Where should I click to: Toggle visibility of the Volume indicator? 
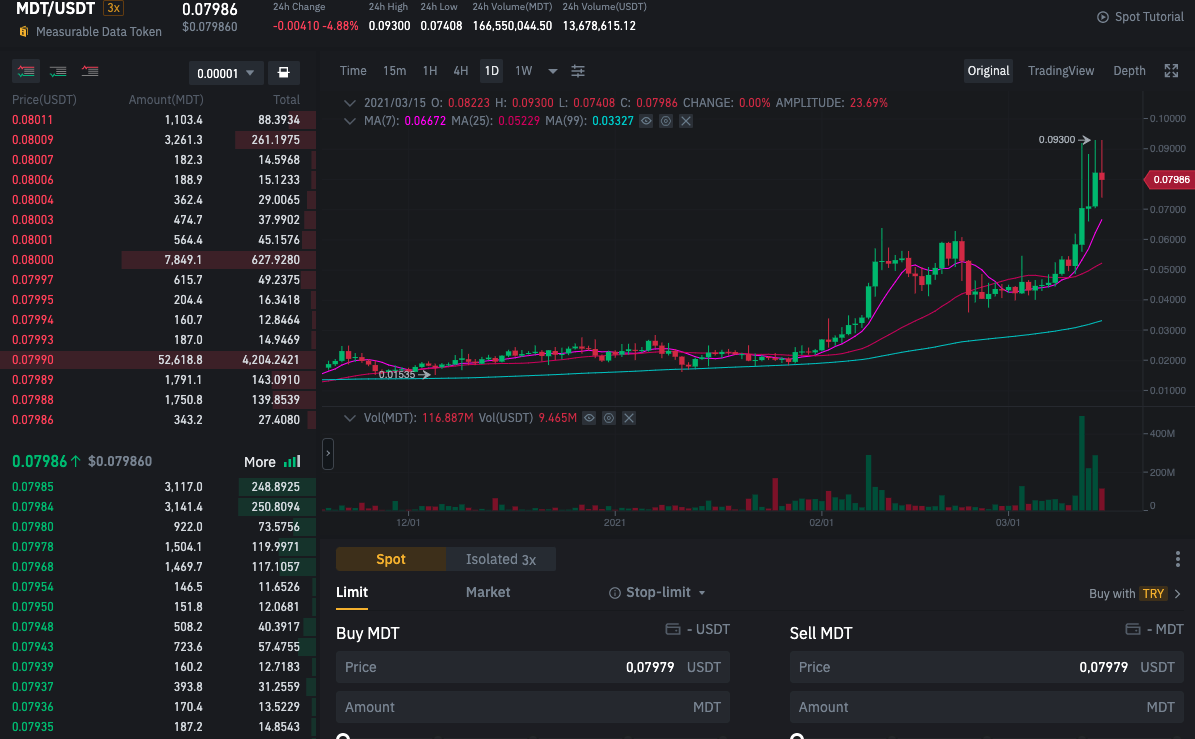tap(589, 418)
